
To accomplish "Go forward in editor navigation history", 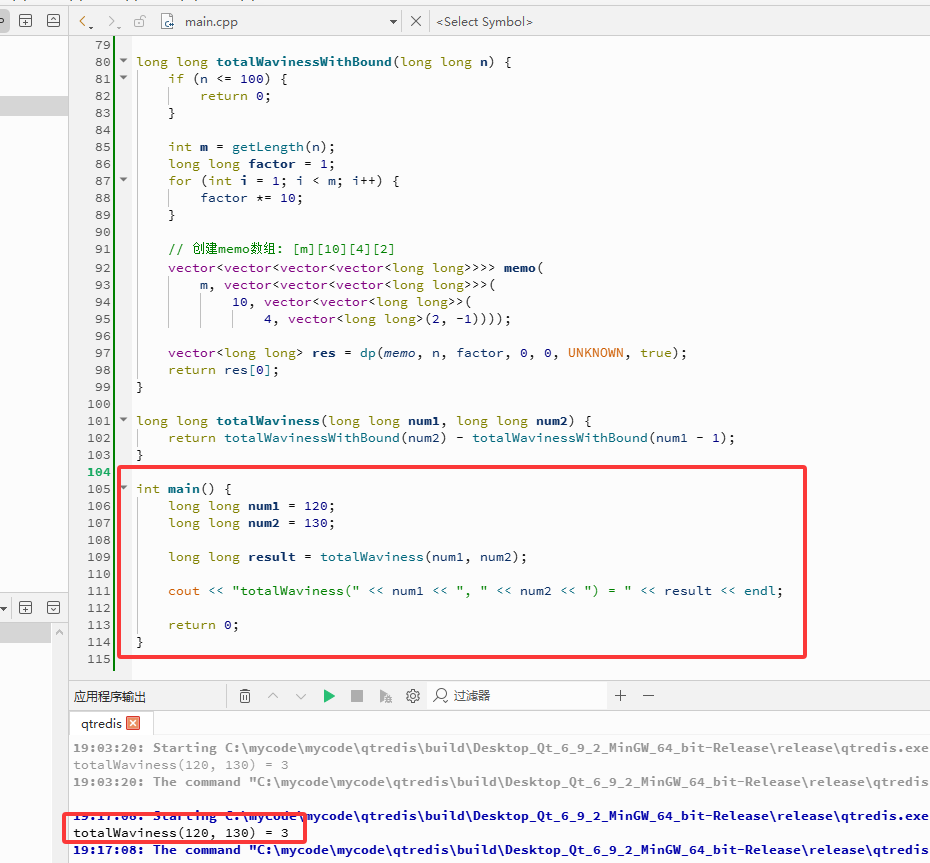I will 112,22.
